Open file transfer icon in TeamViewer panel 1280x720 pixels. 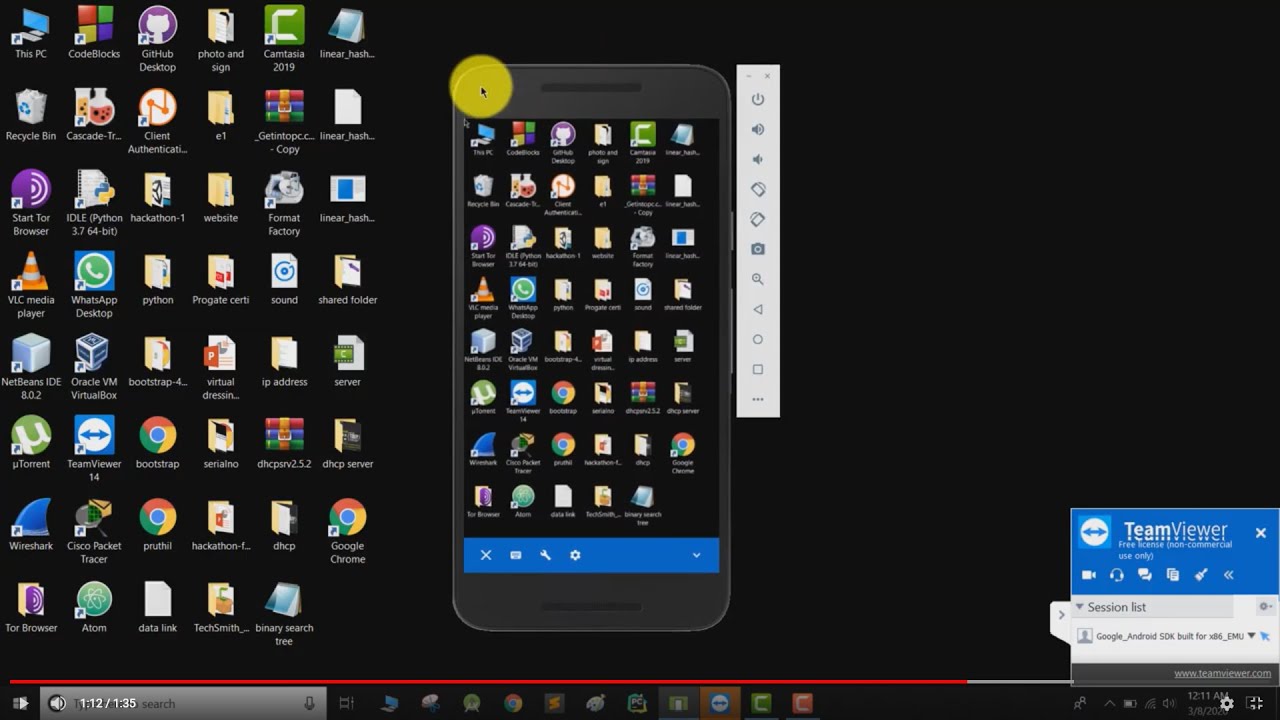[x=1173, y=575]
